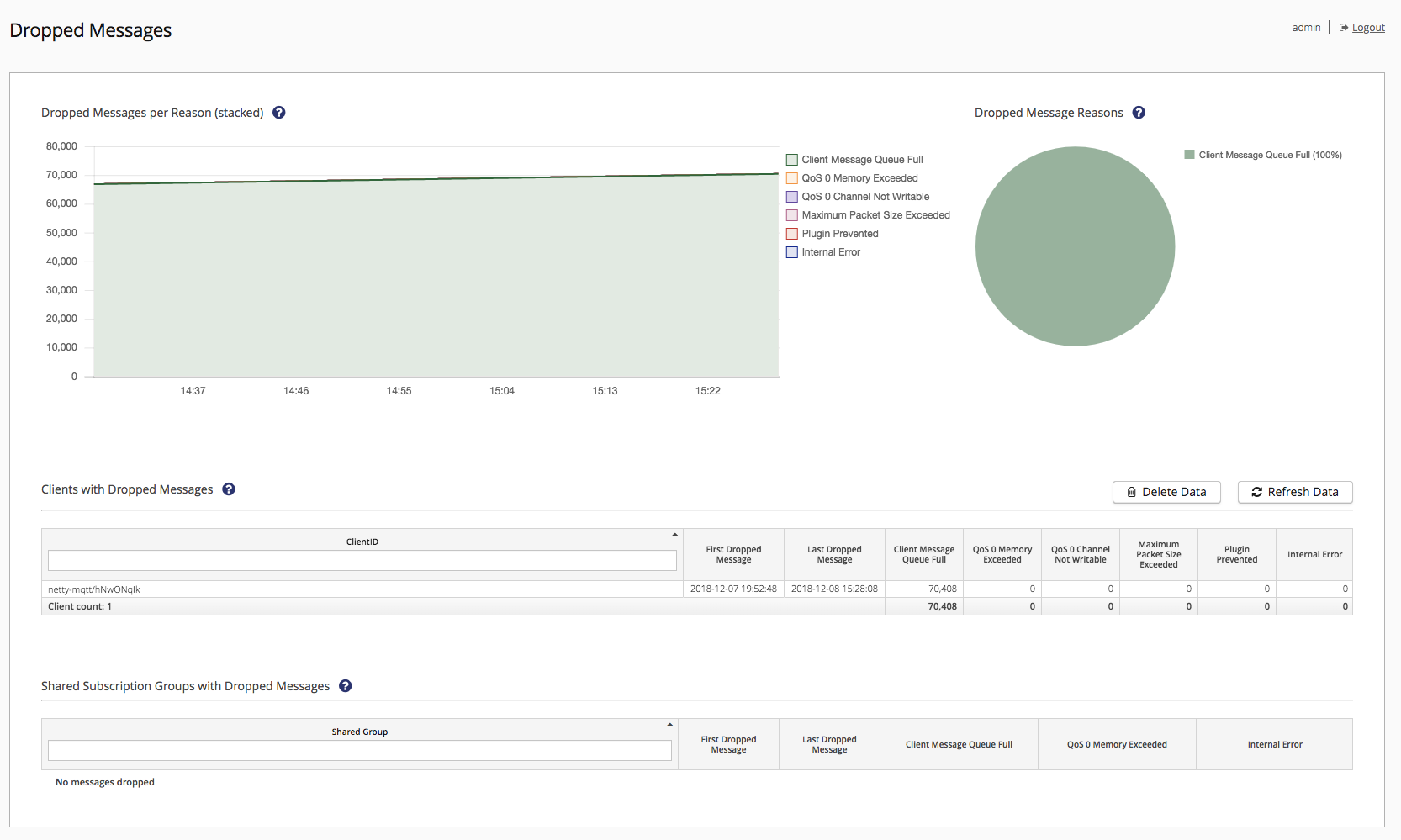
Task: Toggle QoS 0 Channel Not Writable legend swatch
Action: coord(792,197)
